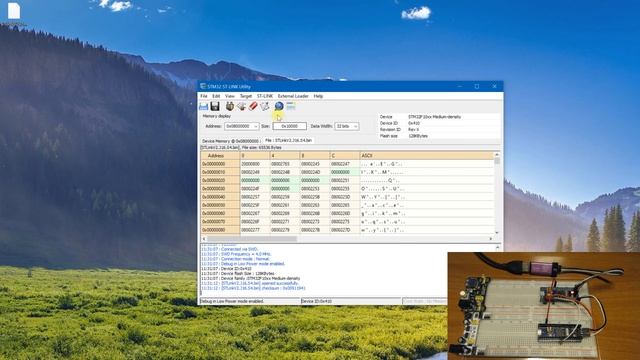This screenshot has height=360, width=640.
Task: Click the 4 column header
Action: pos(285,156)
